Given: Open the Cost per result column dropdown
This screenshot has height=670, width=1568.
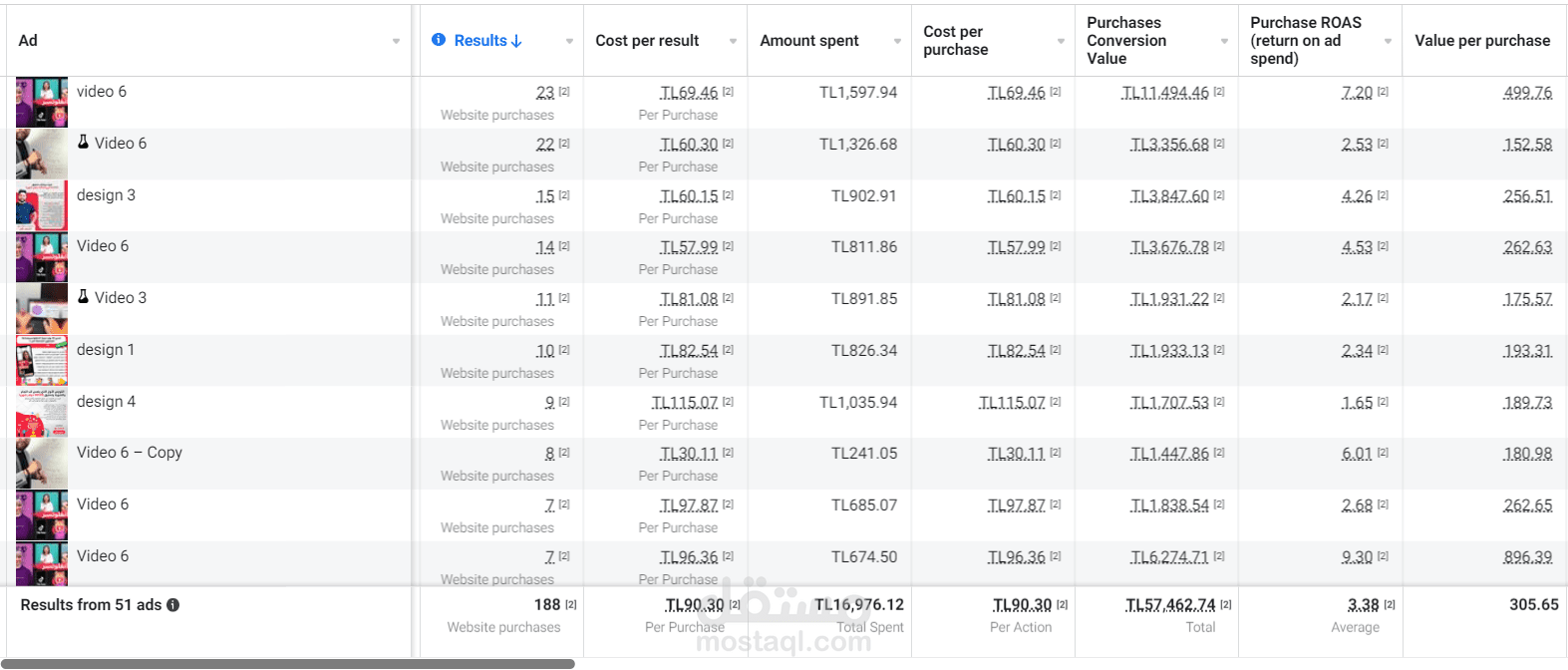Looking at the screenshot, I should [733, 41].
